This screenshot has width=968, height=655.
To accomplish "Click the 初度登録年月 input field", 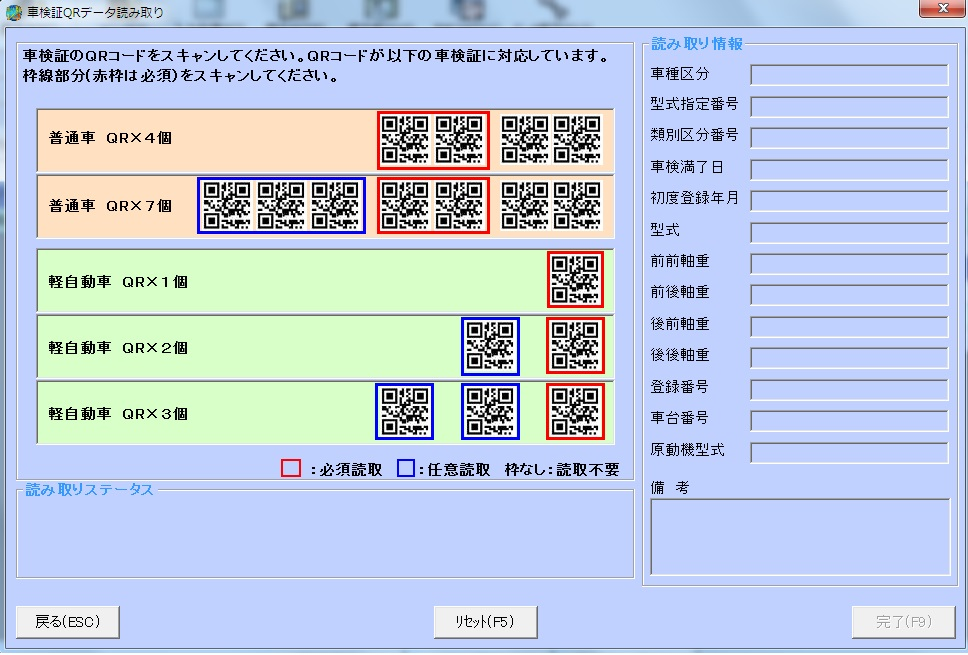I will 849,201.
